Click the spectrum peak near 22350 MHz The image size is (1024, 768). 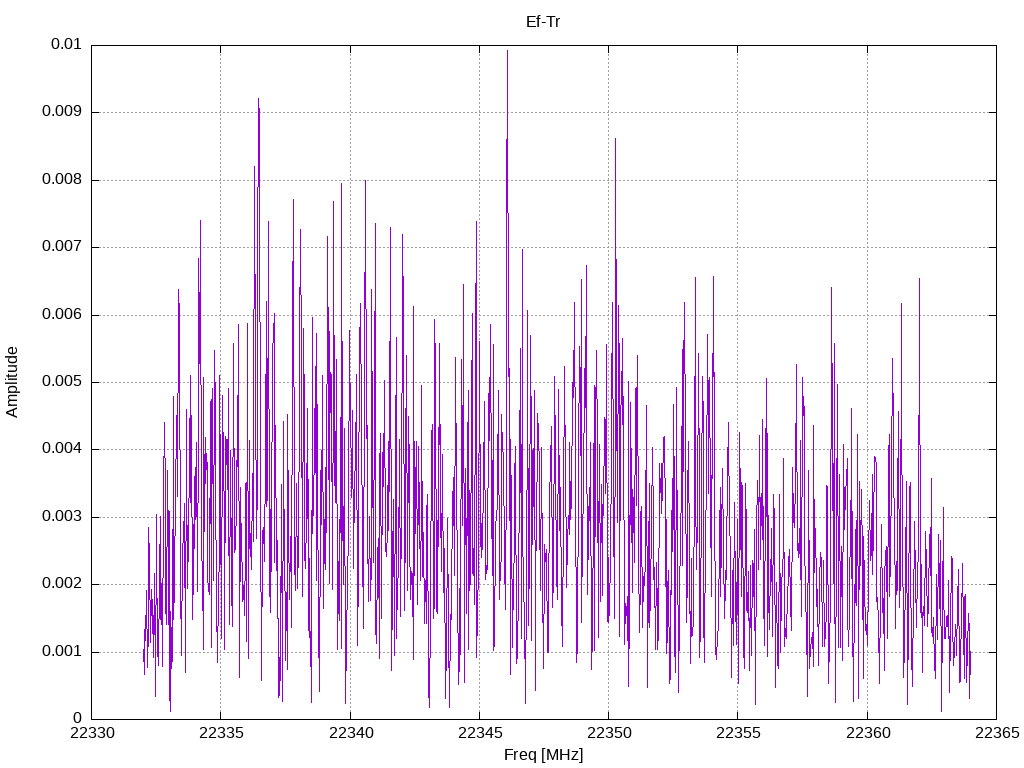[x=615, y=139]
